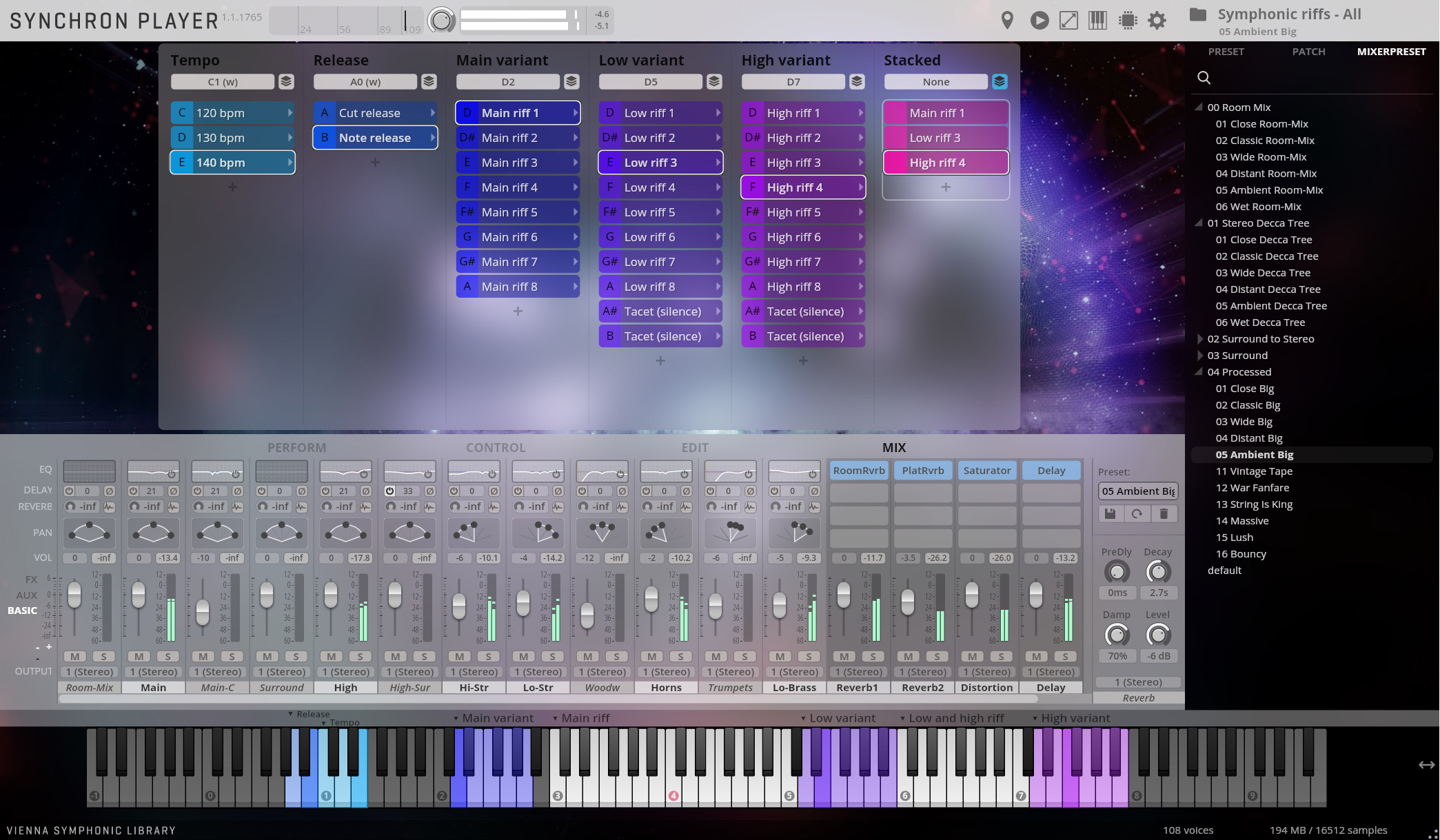
Task: Expand the 03 Surround preset group
Action: click(1201, 356)
